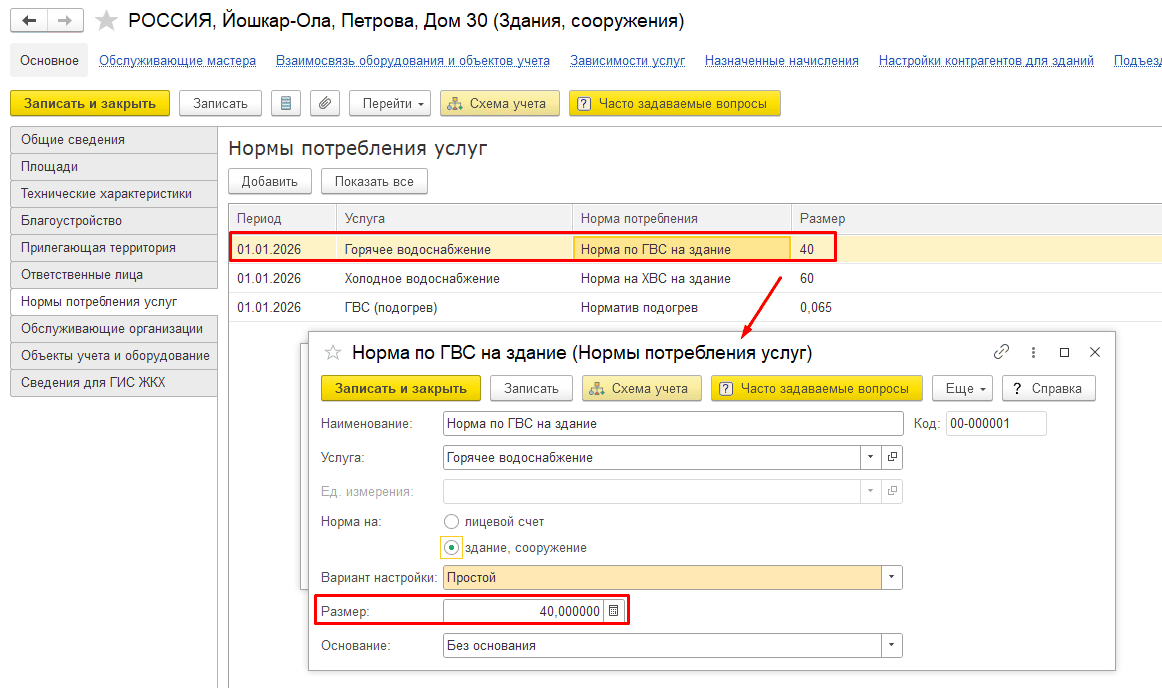Open selected Услуга item form icon

tap(892, 457)
